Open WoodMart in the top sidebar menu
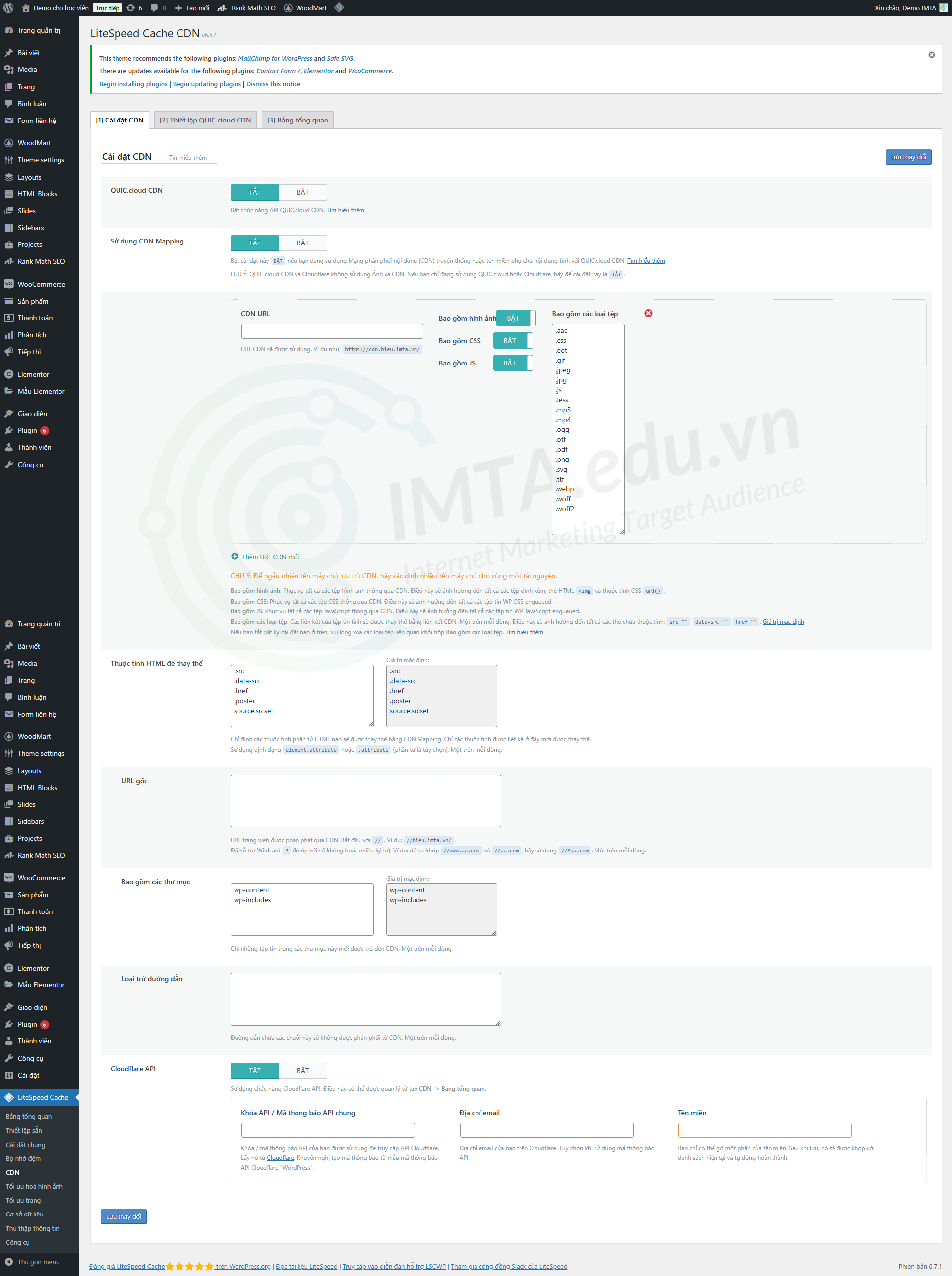 tap(34, 143)
